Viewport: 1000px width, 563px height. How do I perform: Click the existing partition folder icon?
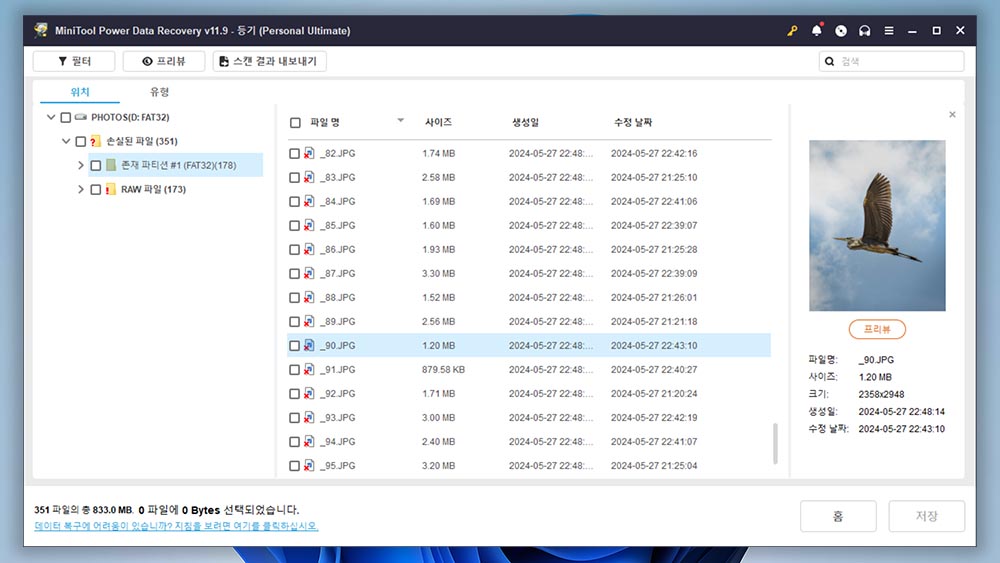point(111,165)
